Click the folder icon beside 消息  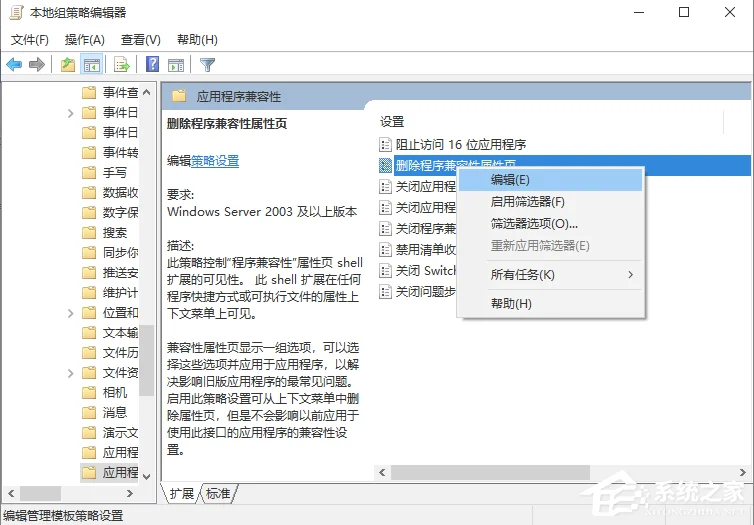click(89, 412)
